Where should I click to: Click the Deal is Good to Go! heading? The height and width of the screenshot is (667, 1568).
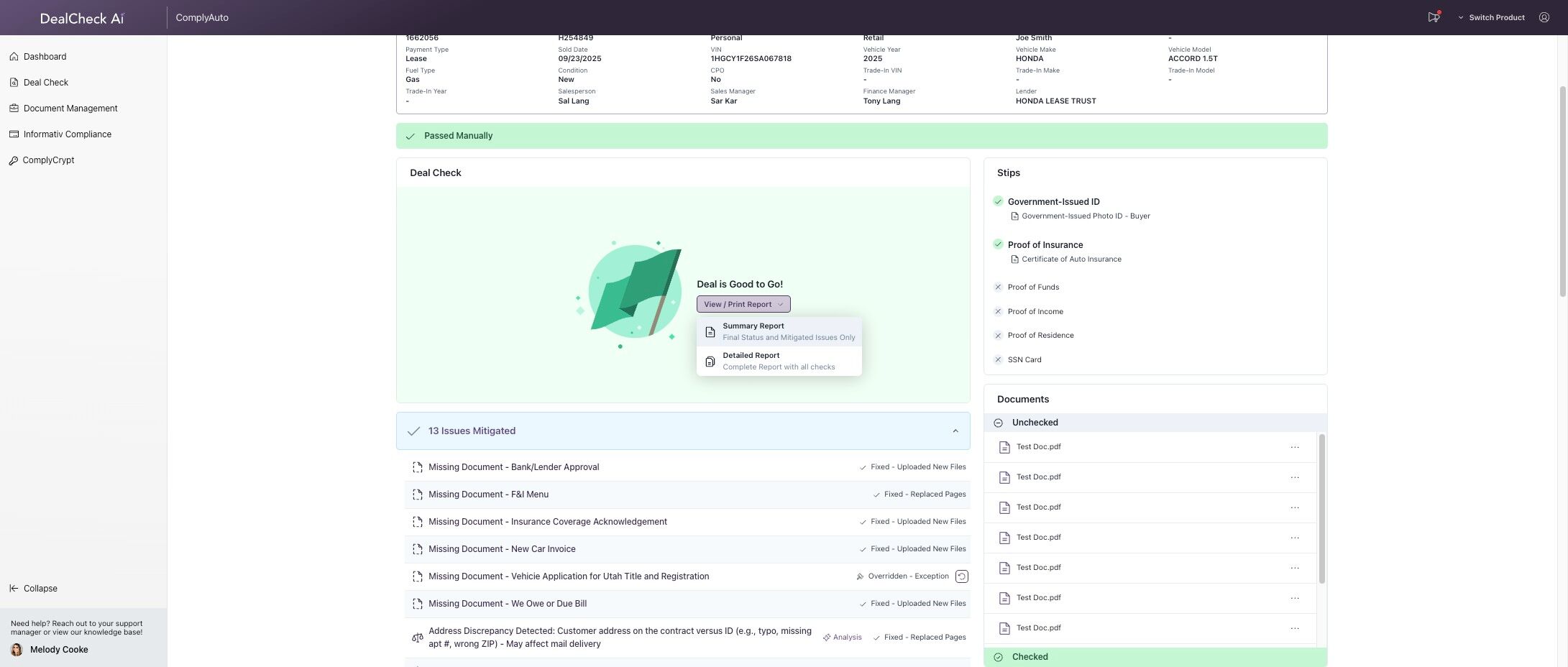pyautogui.click(x=740, y=285)
